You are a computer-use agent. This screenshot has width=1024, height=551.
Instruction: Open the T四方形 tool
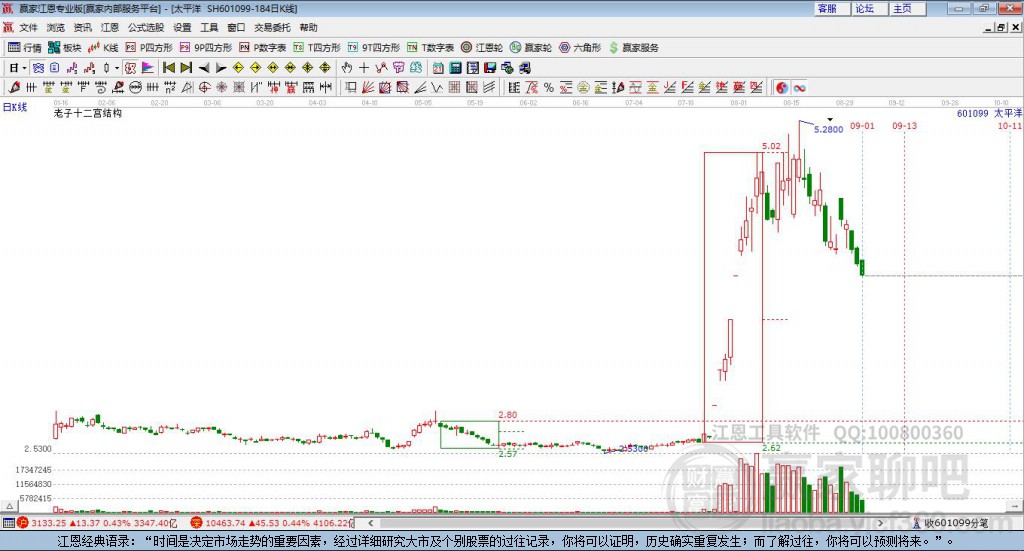(x=317, y=48)
